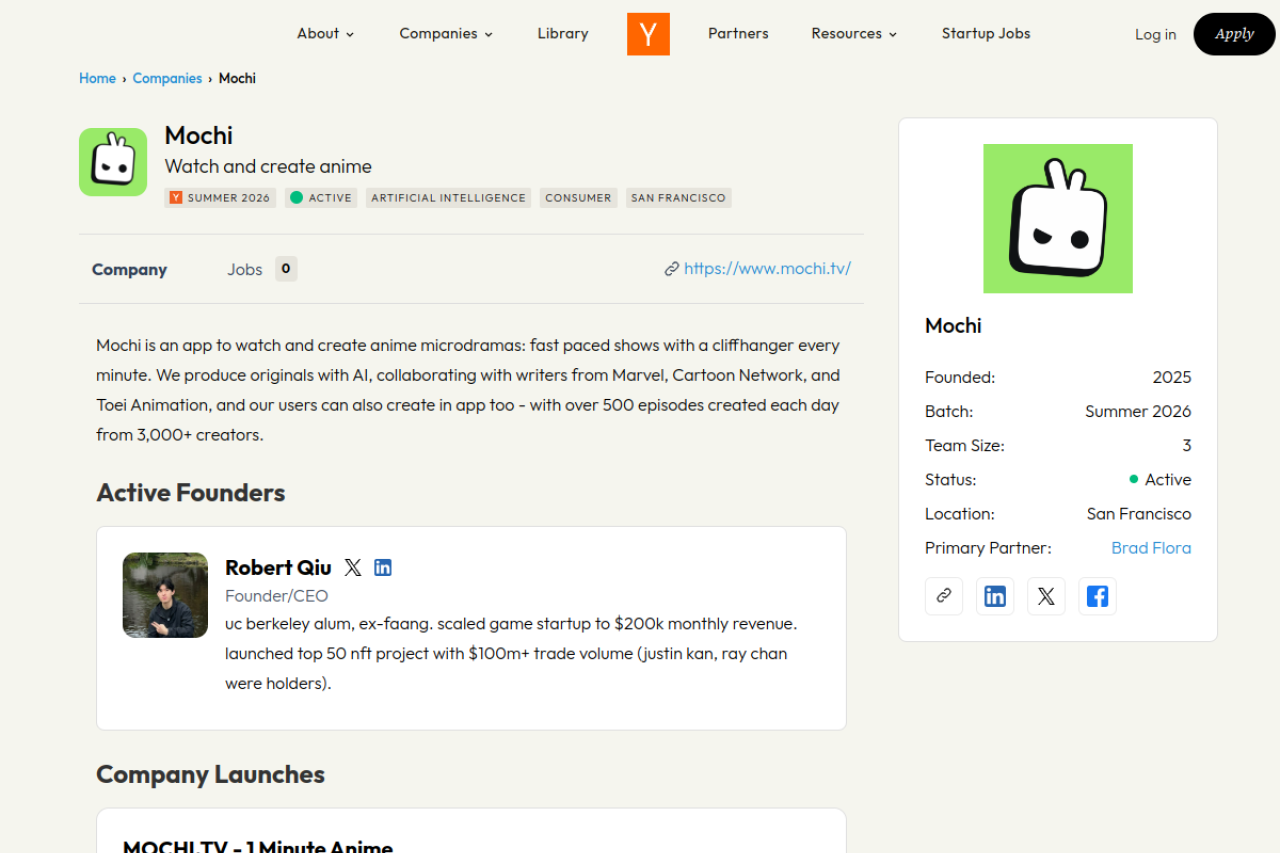The image size is (1280, 853).
Task: Open Brad Flora partner link
Action: pos(1151,548)
